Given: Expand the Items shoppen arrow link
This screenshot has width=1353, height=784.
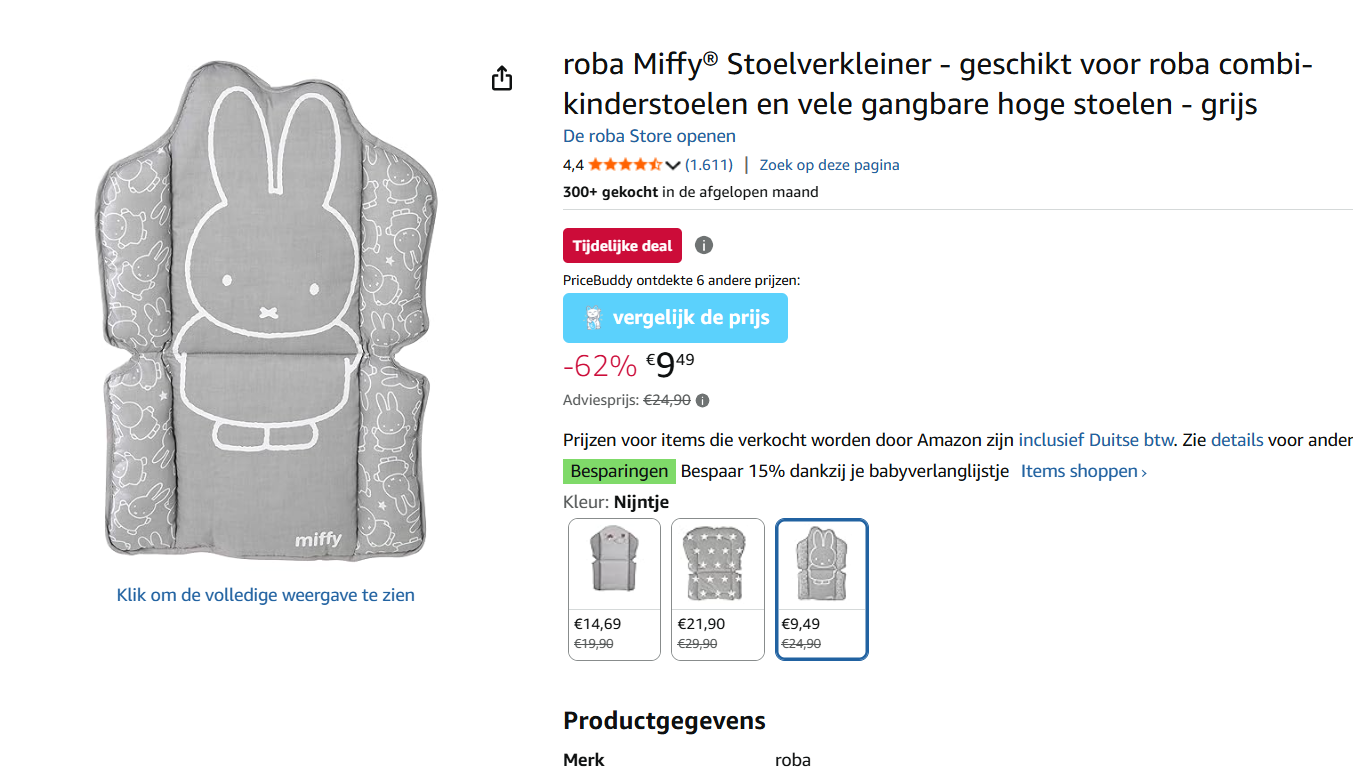Looking at the screenshot, I should [1083, 470].
